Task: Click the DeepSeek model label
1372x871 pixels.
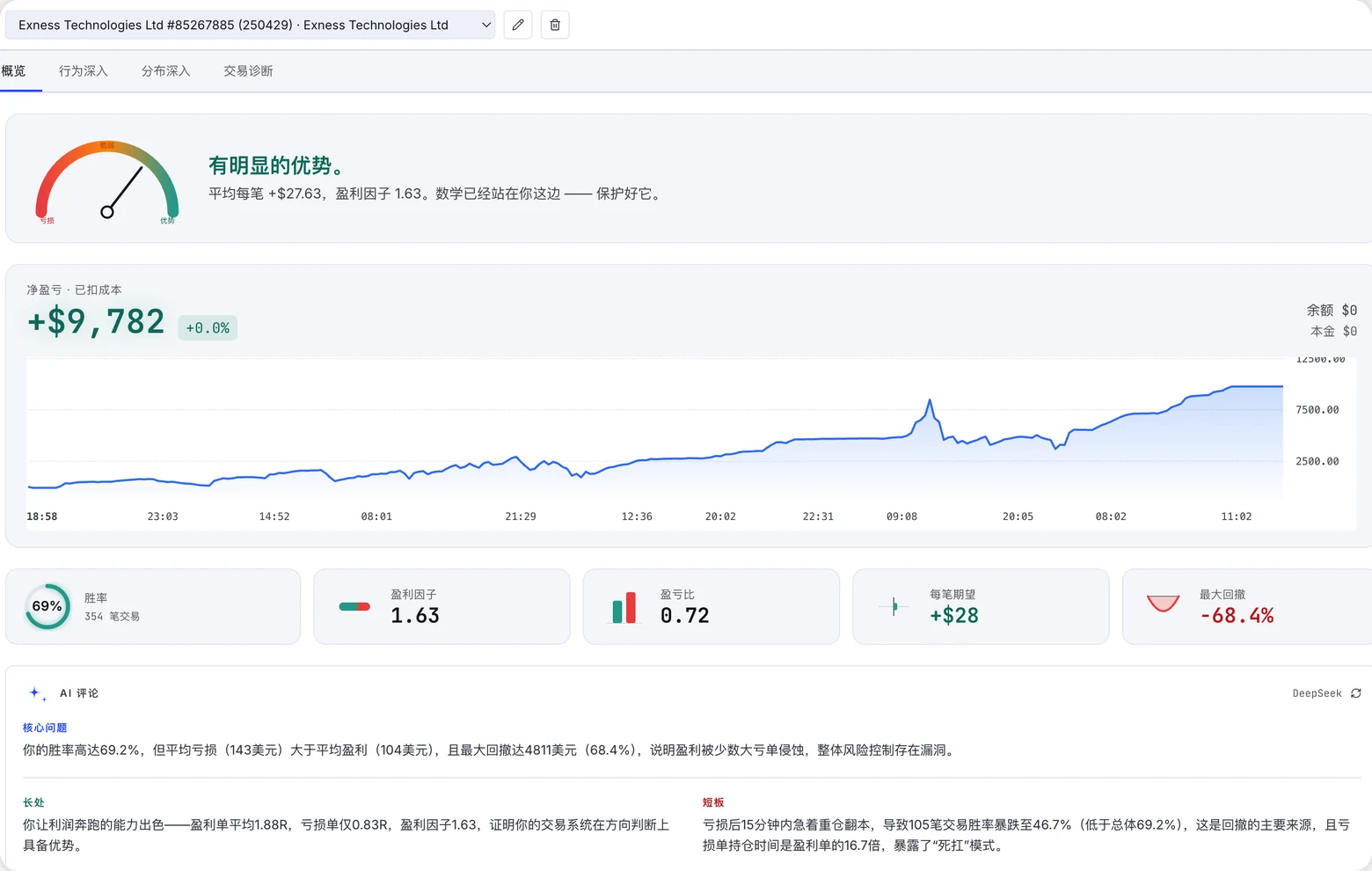Action: click(x=1317, y=693)
